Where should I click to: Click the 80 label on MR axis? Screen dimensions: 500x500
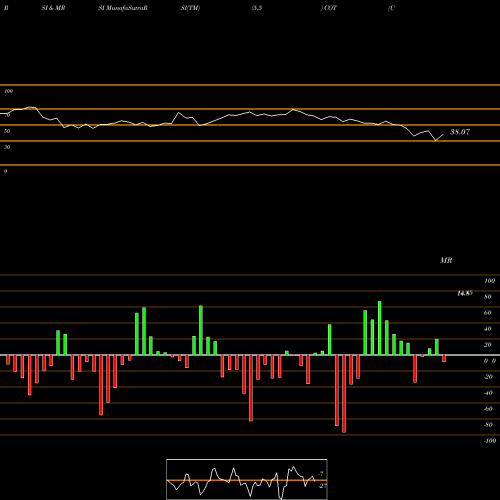pos(488,297)
